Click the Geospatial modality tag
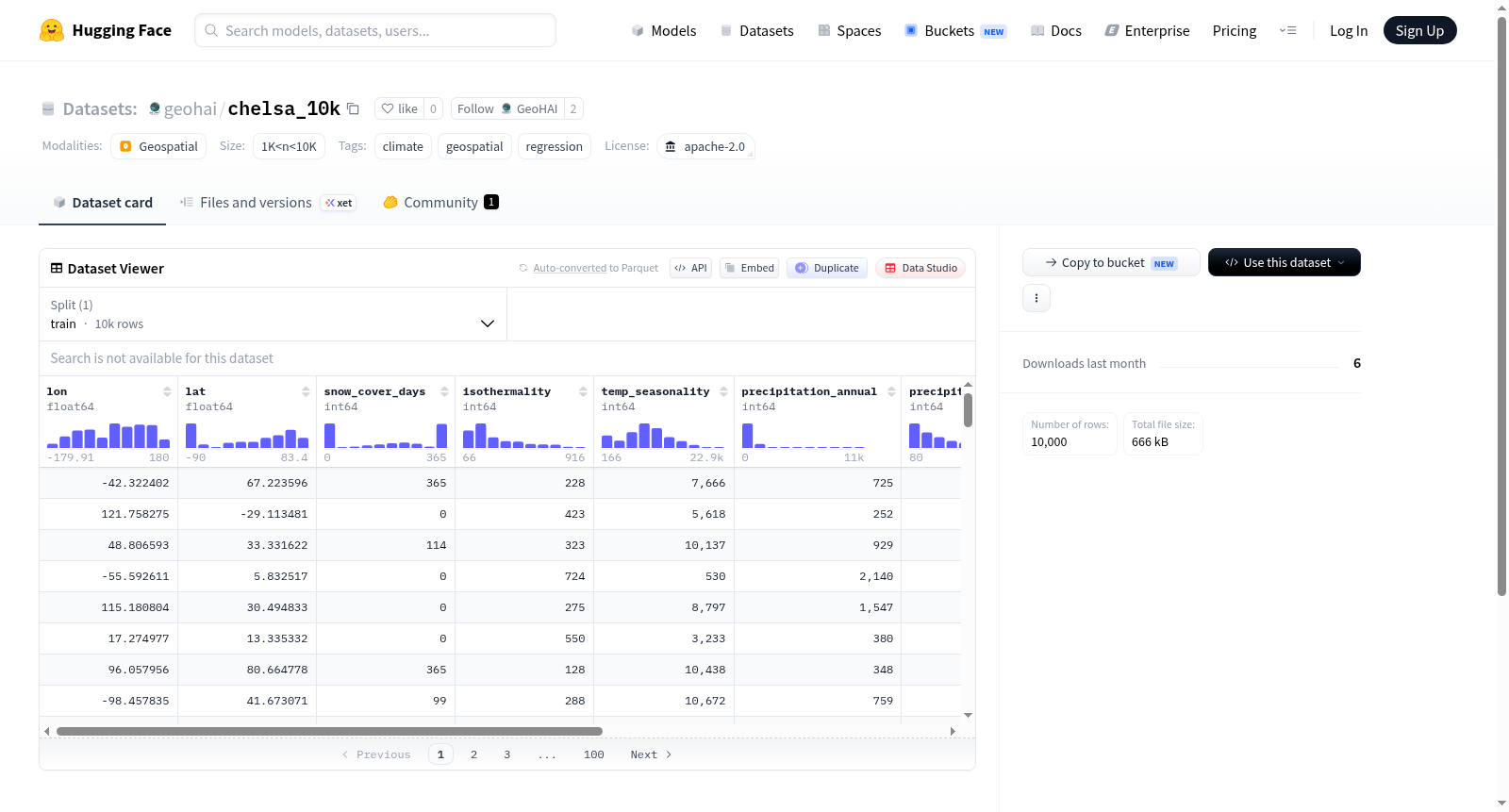 click(x=158, y=146)
